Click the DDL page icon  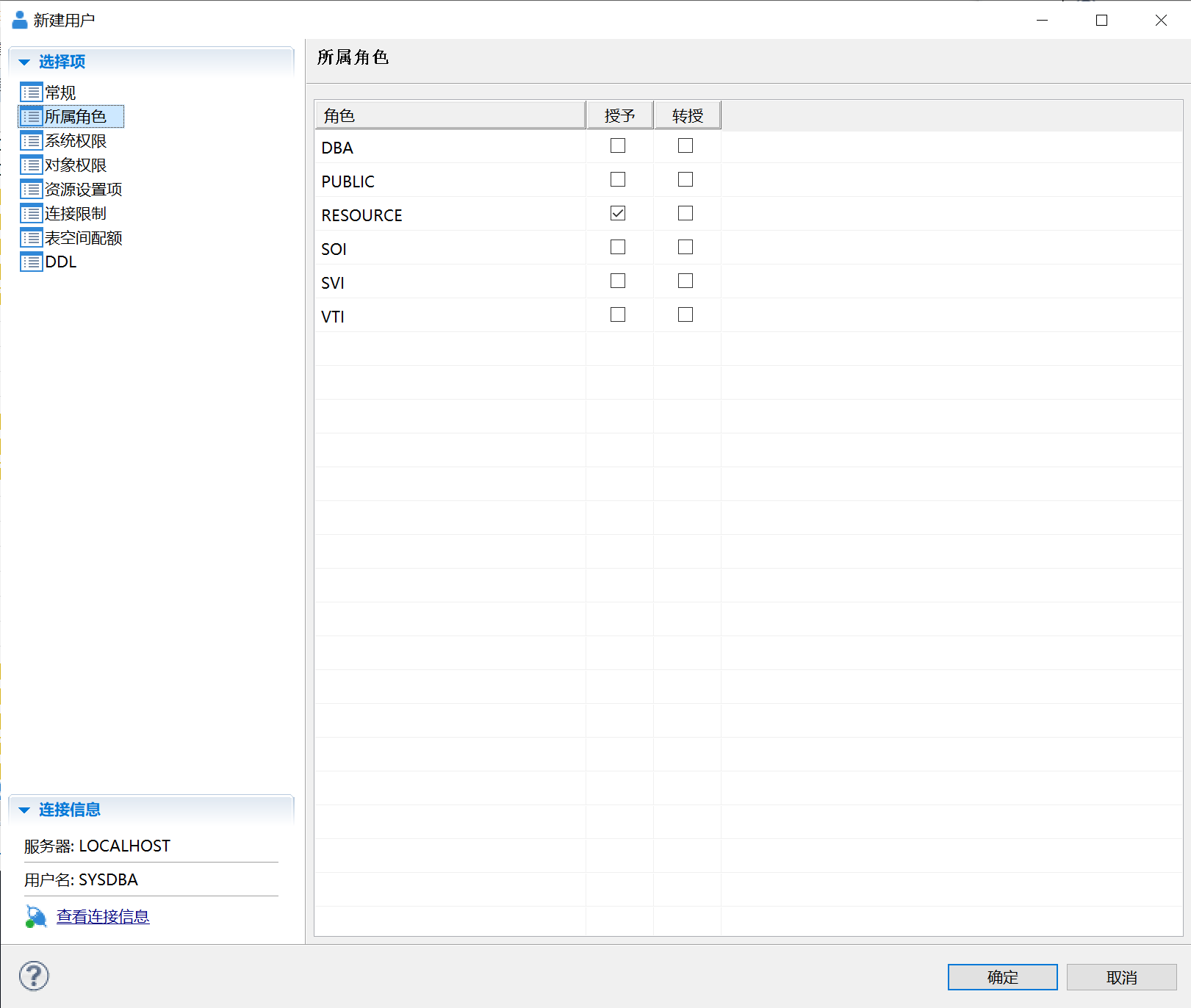31,262
